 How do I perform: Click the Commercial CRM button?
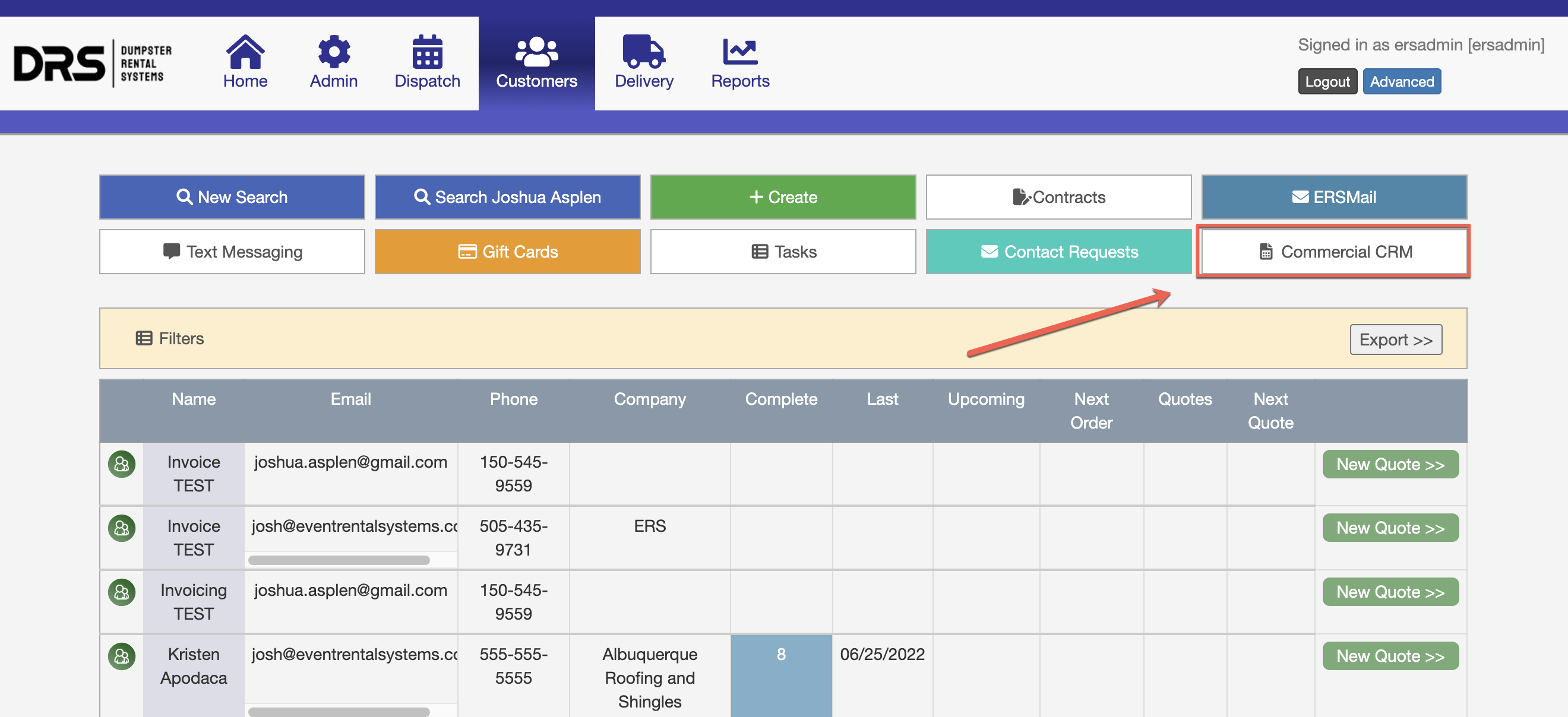click(x=1333, y=252)
